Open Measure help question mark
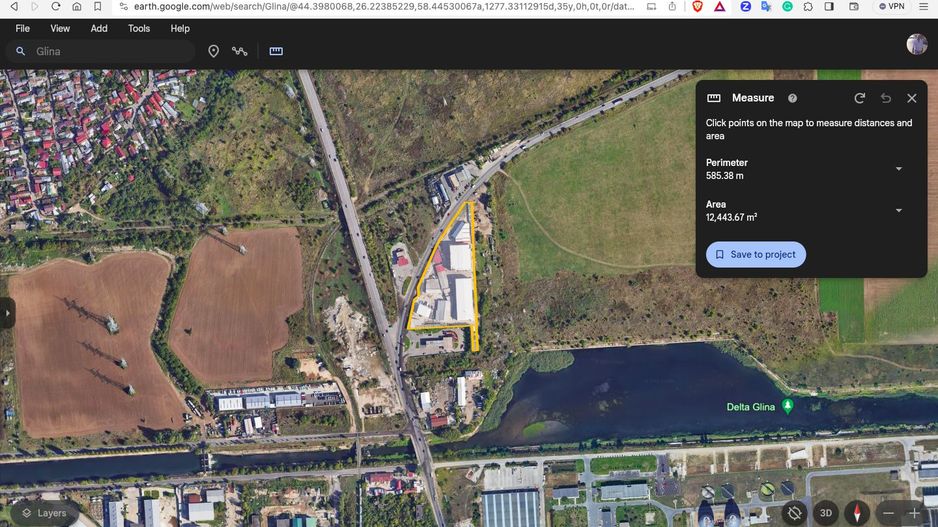 pyautogui.click(x=792, y=98)
